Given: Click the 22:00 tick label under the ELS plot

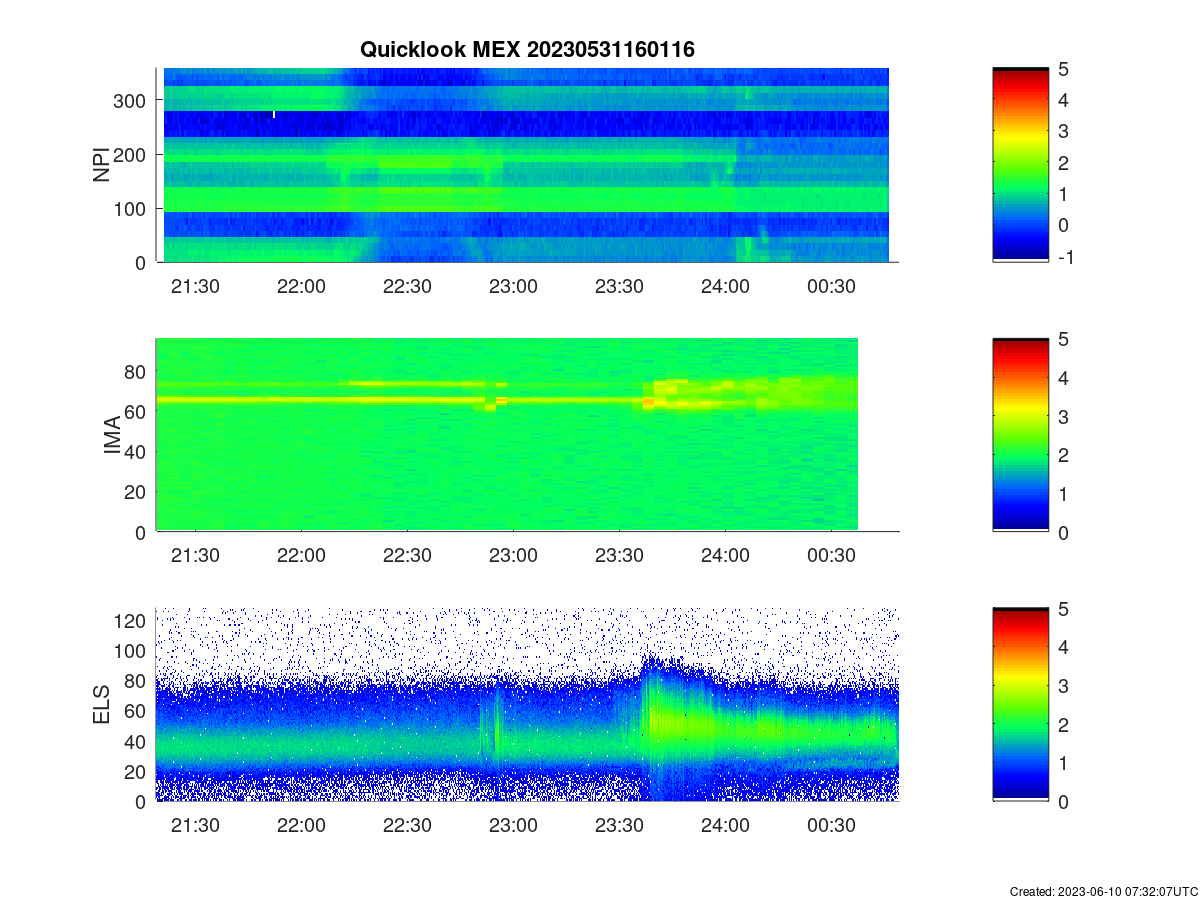Looking at the screenshot, I should 301,826.
